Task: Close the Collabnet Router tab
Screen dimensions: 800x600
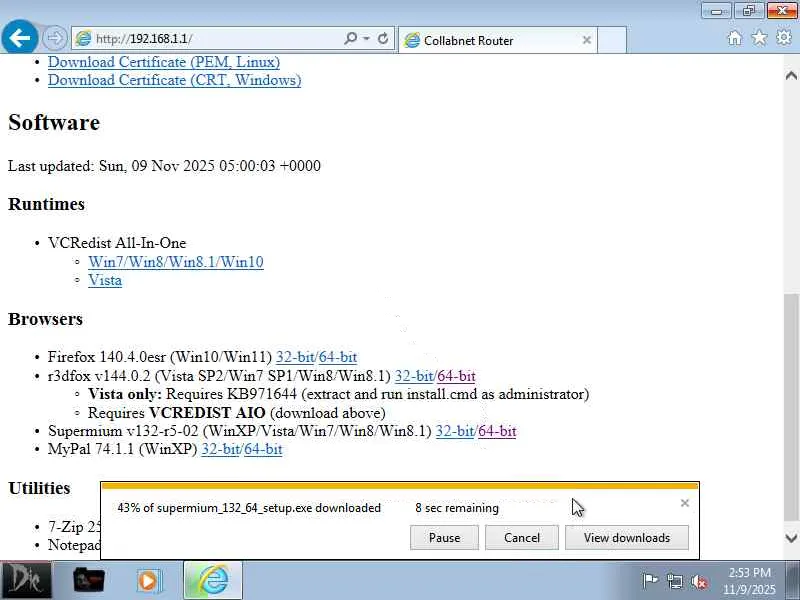Action: (x=587, y=40)
